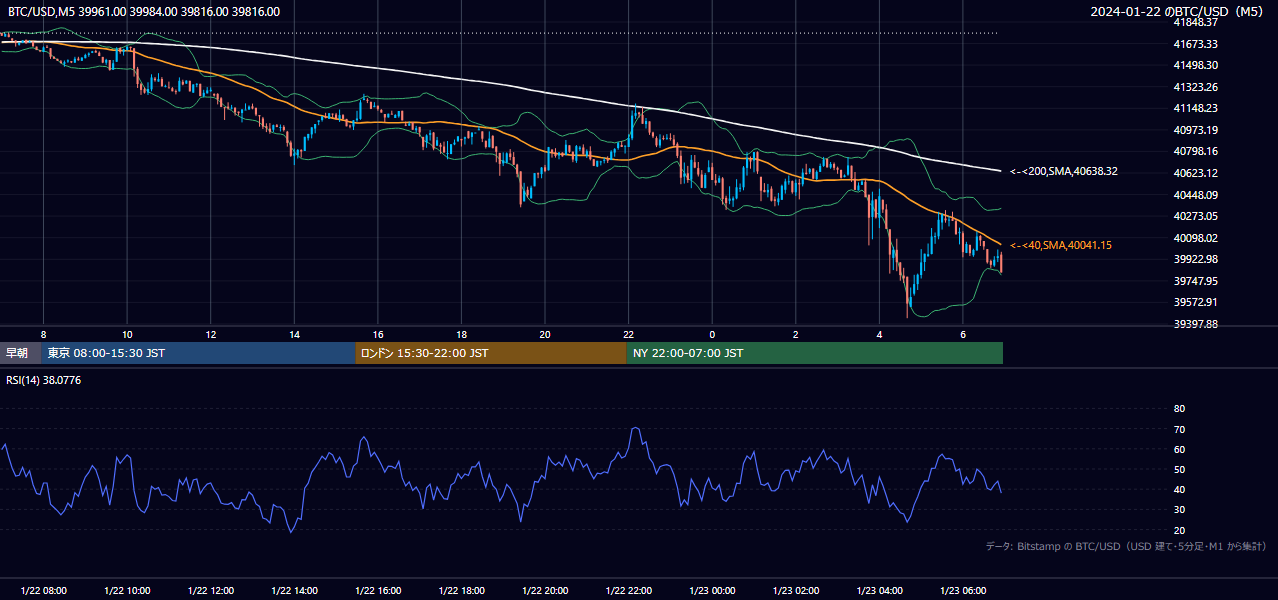Click price axis label 40098.02
This screenshot has width=1278, height=600.
tap(1195, 238)
